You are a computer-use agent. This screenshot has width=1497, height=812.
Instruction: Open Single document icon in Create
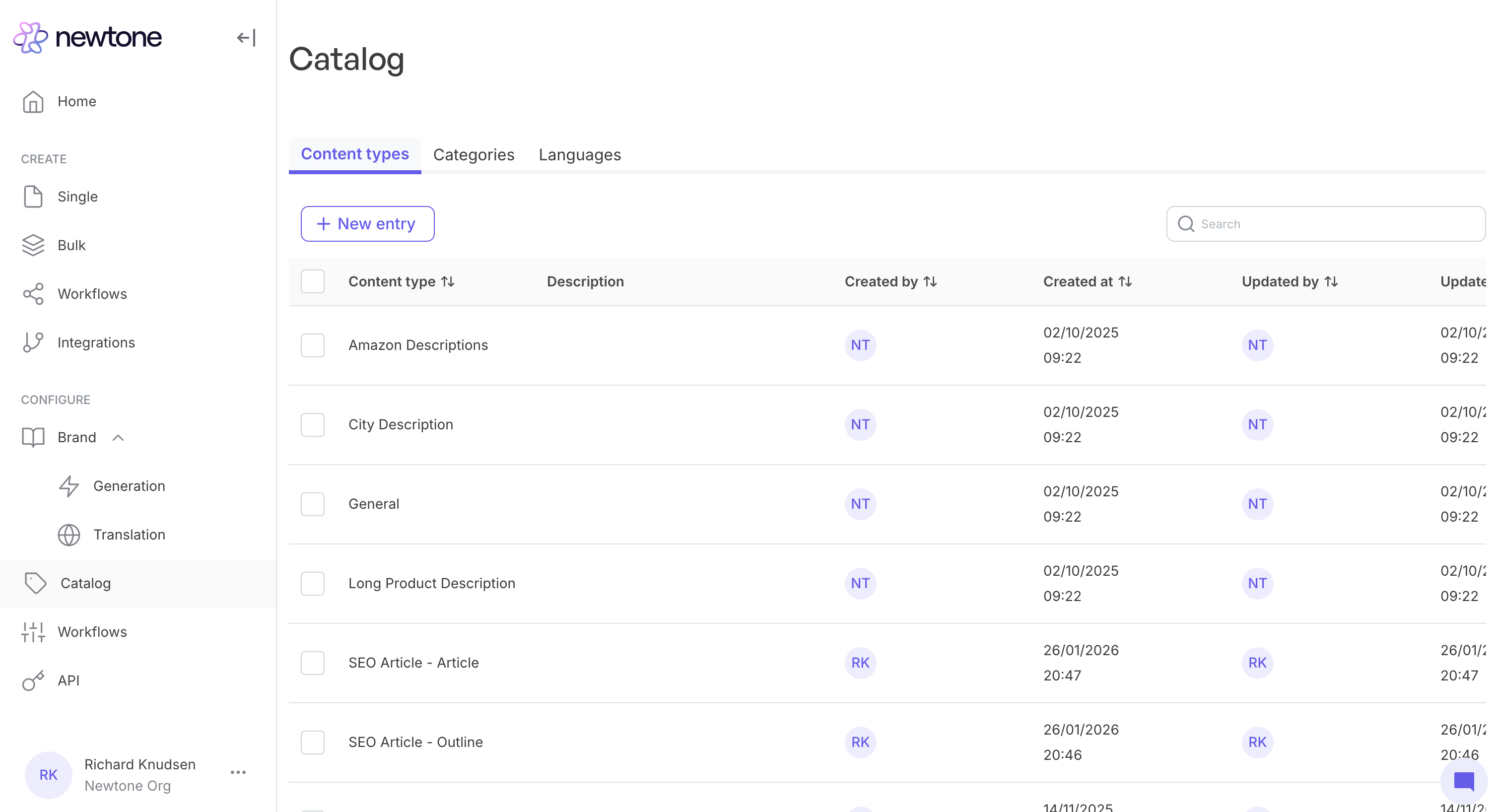click(x=33, y=197)
